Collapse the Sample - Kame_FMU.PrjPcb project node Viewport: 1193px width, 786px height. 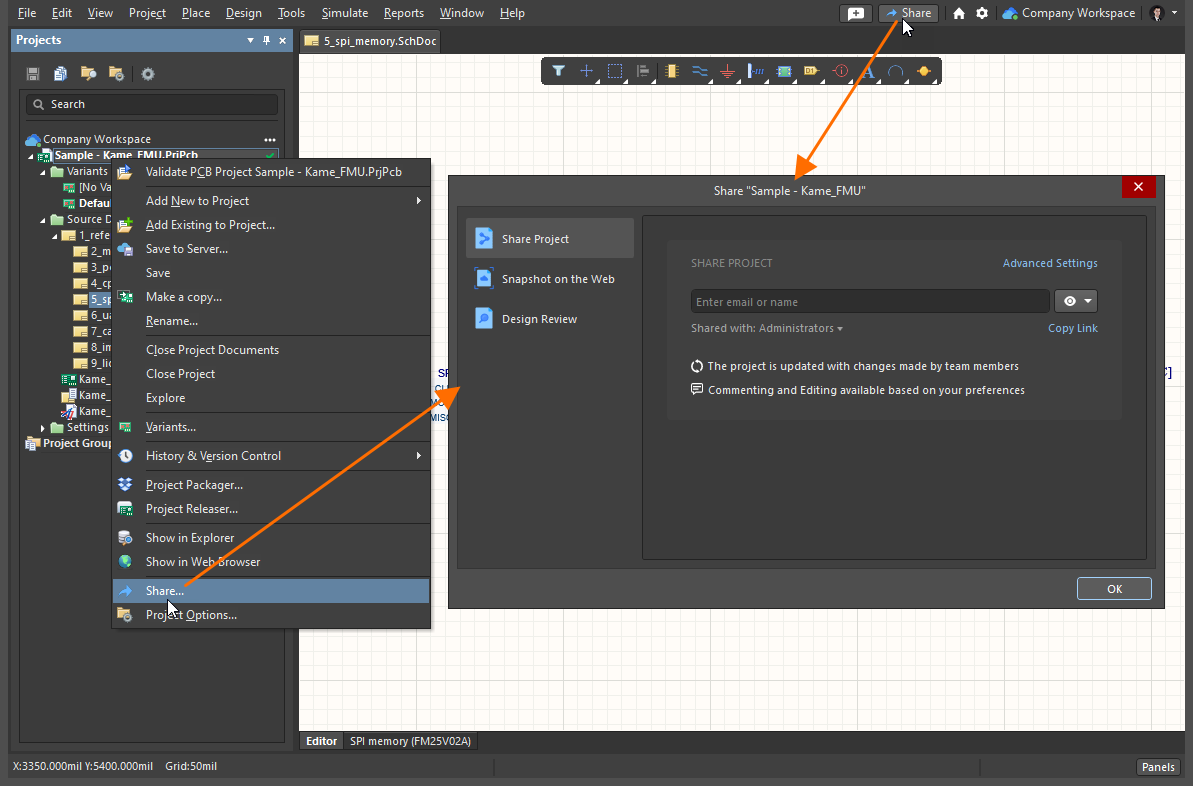point(31,156)
